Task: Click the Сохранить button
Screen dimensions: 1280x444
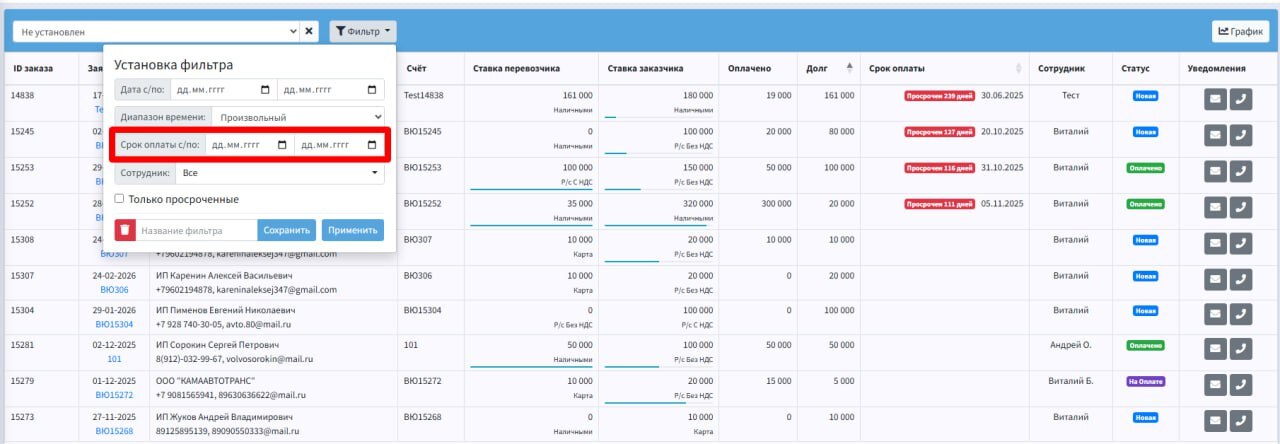Action: point(287,230)
